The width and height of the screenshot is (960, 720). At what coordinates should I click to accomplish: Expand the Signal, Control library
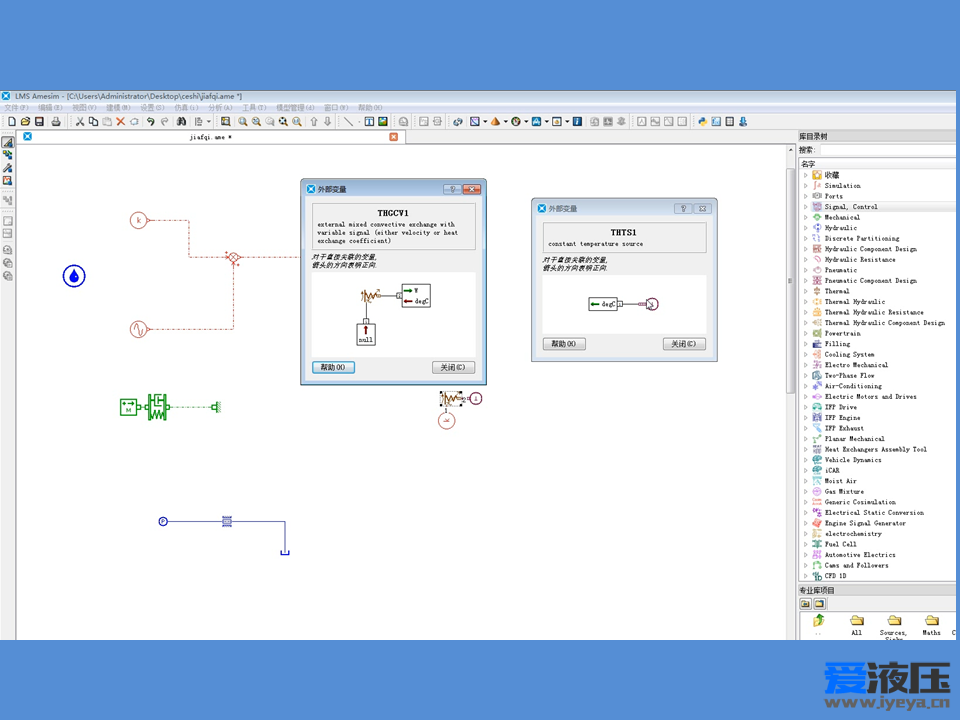pyautogui.click(x=806, y=207)
